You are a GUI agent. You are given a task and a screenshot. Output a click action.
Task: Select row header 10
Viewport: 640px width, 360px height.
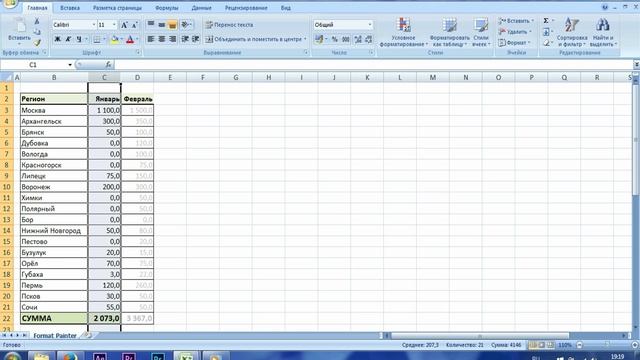(7, 187)
